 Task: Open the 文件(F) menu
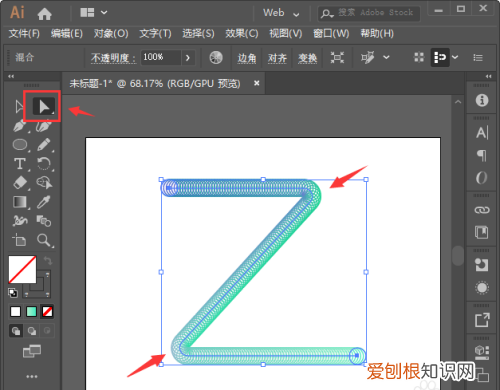[x=24, y=33]
